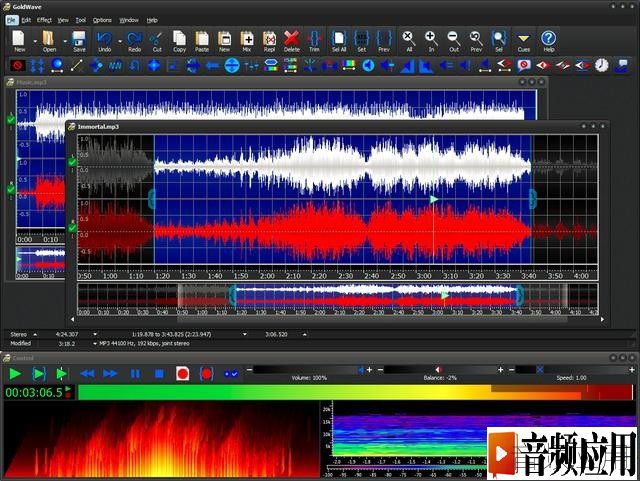Decrease balance with minus button
The image size is (640, 481).
380,370
